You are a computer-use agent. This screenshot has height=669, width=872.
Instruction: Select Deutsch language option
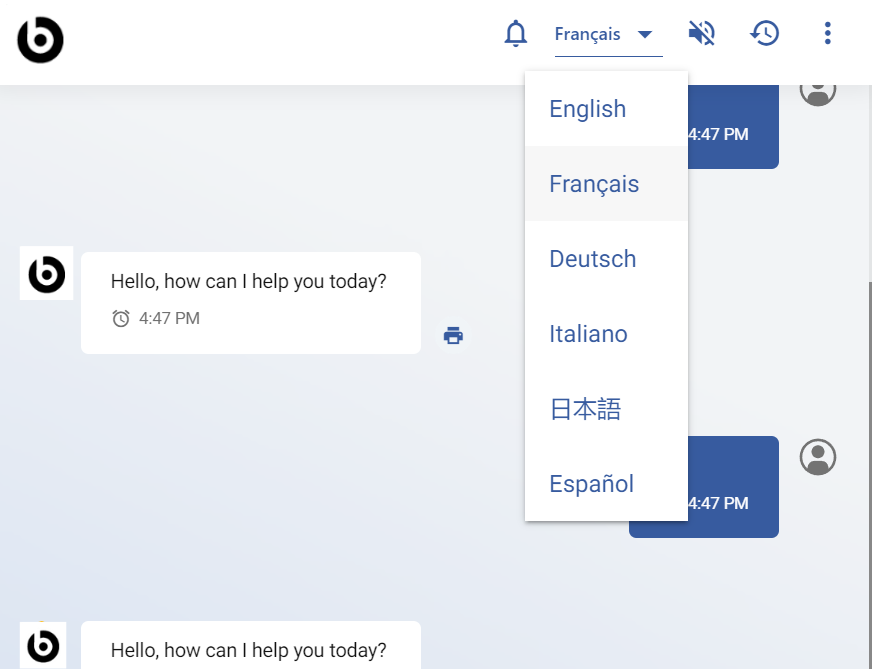[593, 259]
